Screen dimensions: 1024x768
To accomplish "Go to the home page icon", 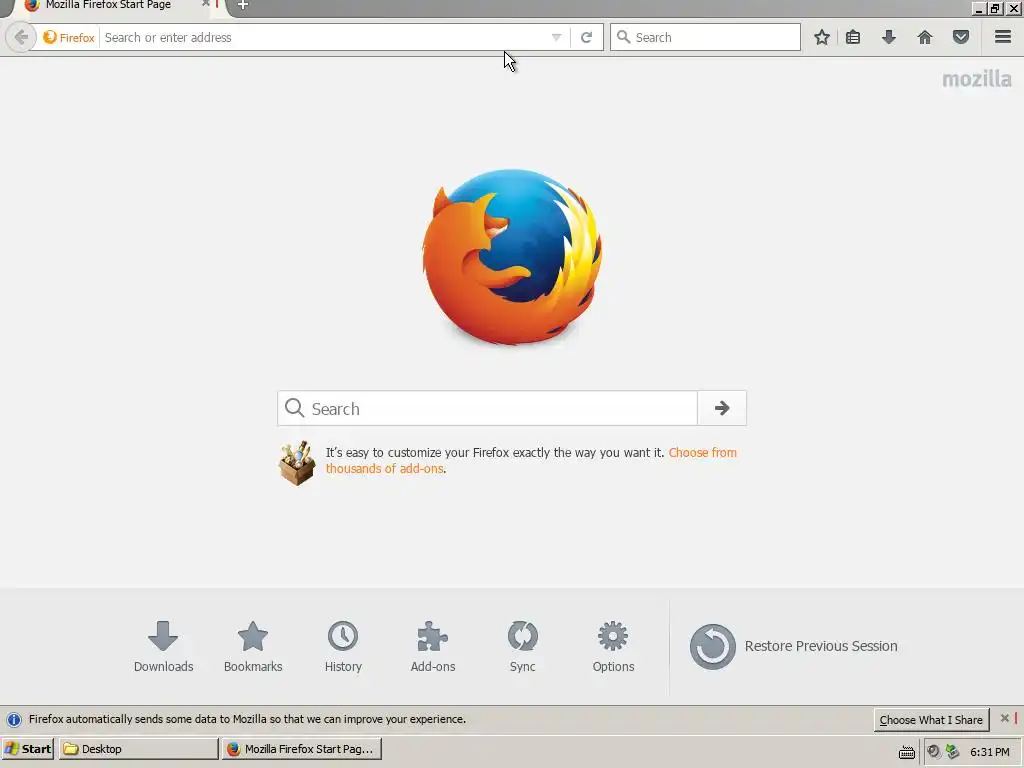I will point(925,37).
